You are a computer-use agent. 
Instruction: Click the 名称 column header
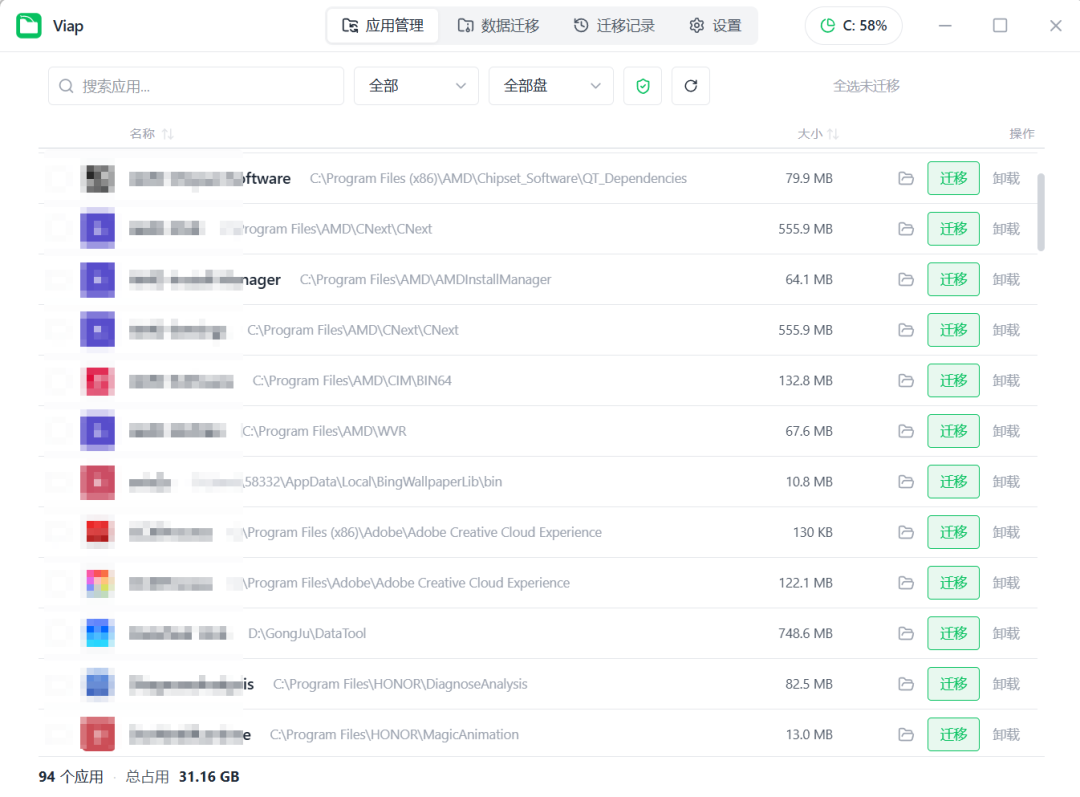tap(143, 134)
